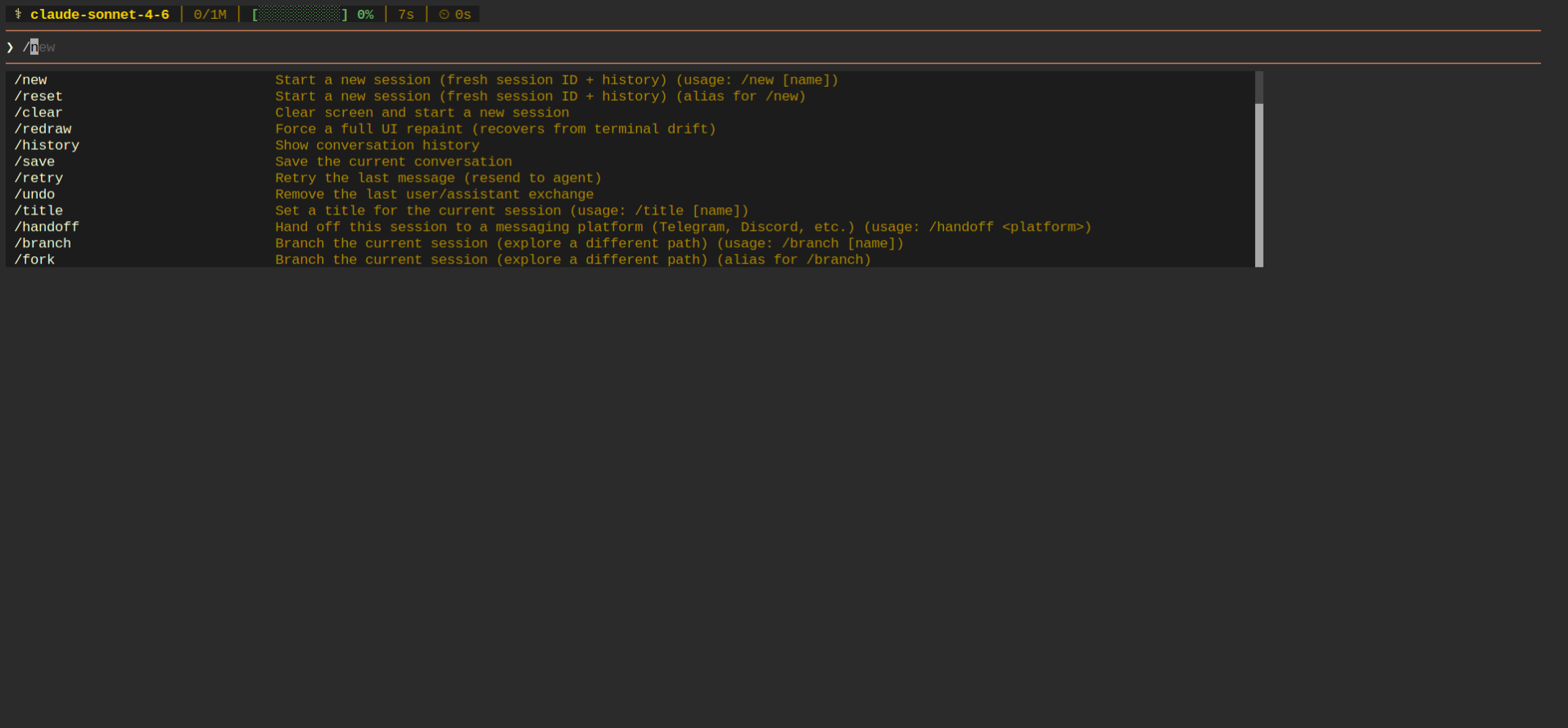Screen dimensions: 1568x728
Task: Click description starting 'Hand off this session'
Action: (683, 227)
